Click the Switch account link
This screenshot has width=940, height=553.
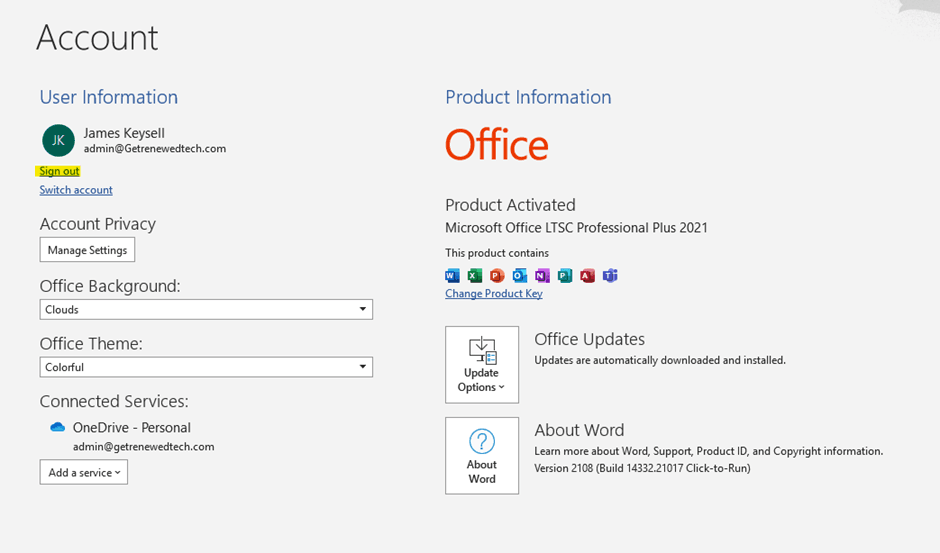point(76,190)
